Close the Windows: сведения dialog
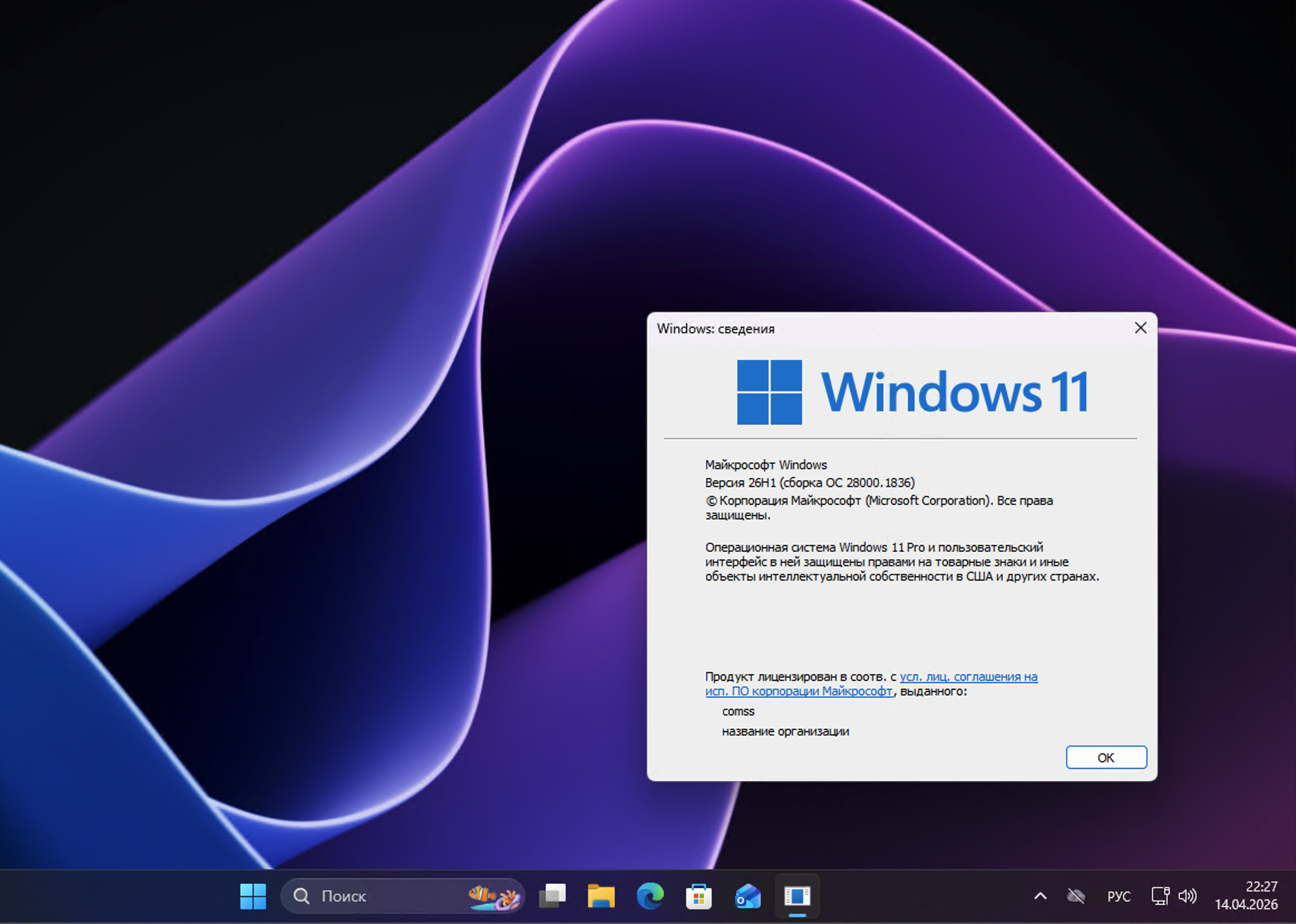 pyautogui.click(x=1140, y=328)
